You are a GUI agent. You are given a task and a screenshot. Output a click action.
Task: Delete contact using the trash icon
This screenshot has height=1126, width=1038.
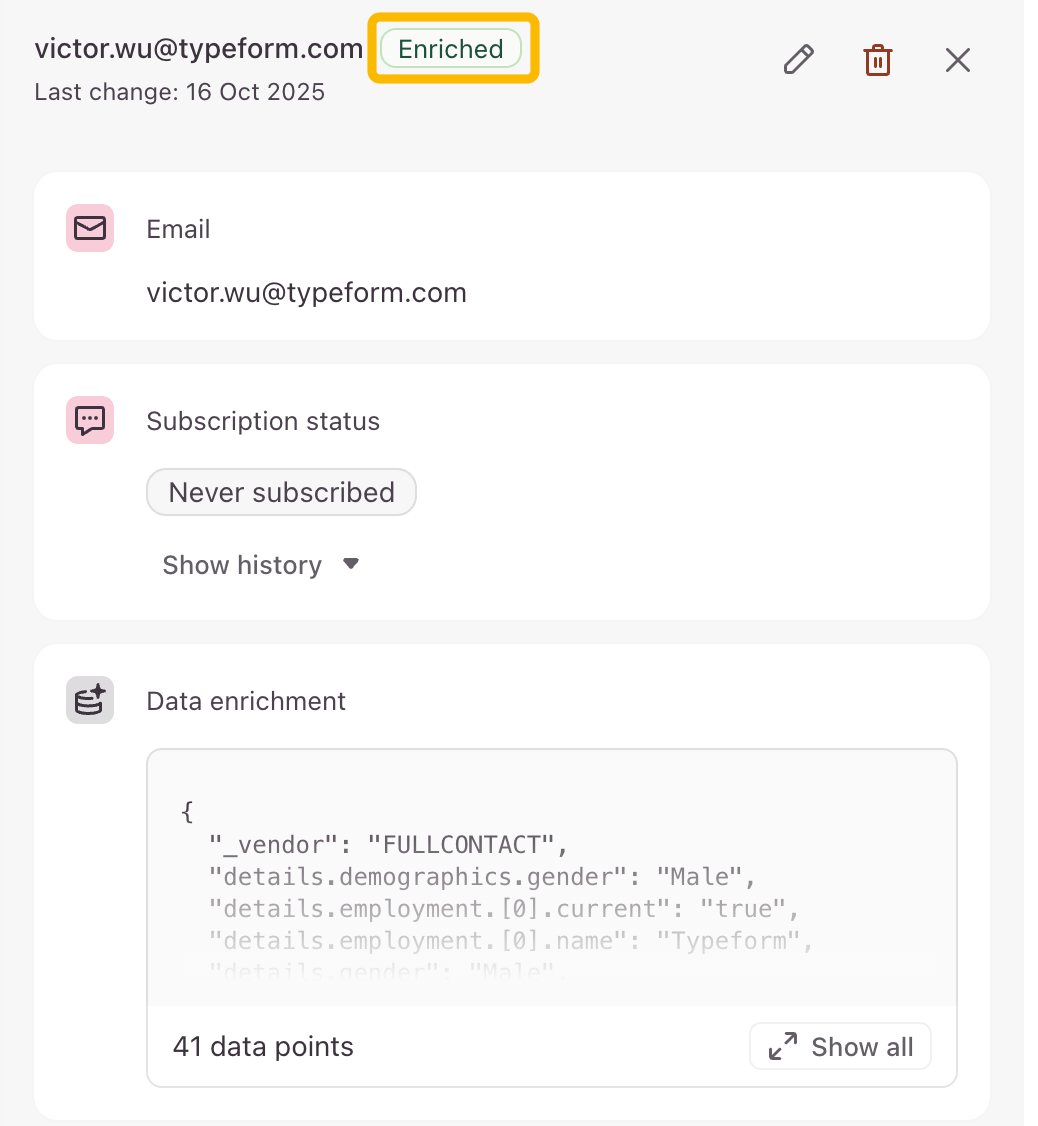coord(877,60)
